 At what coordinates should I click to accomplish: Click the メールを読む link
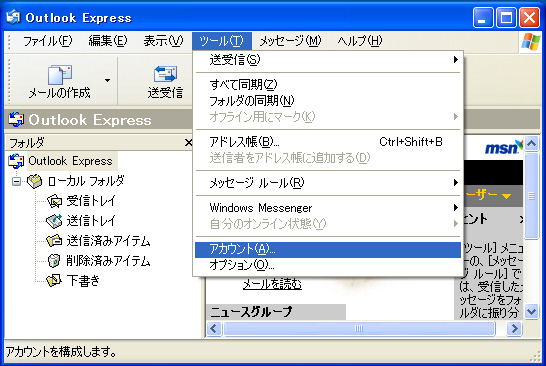272,284
